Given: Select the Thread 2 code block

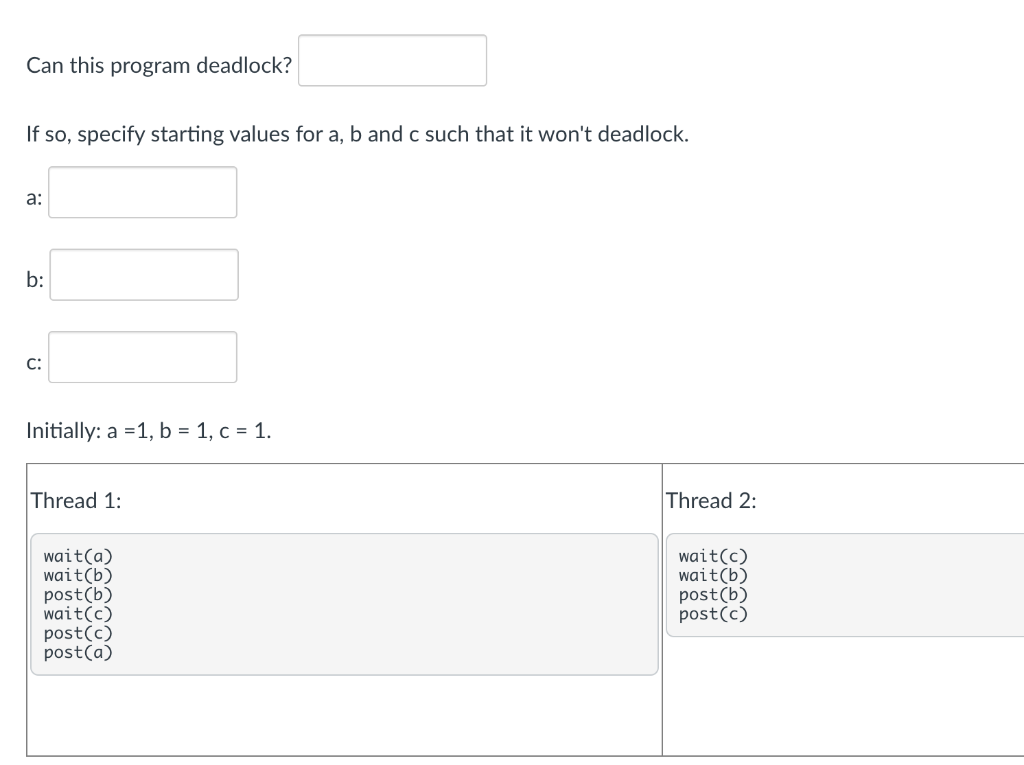Looking at the screenshot, I should [x=850, y=585].
